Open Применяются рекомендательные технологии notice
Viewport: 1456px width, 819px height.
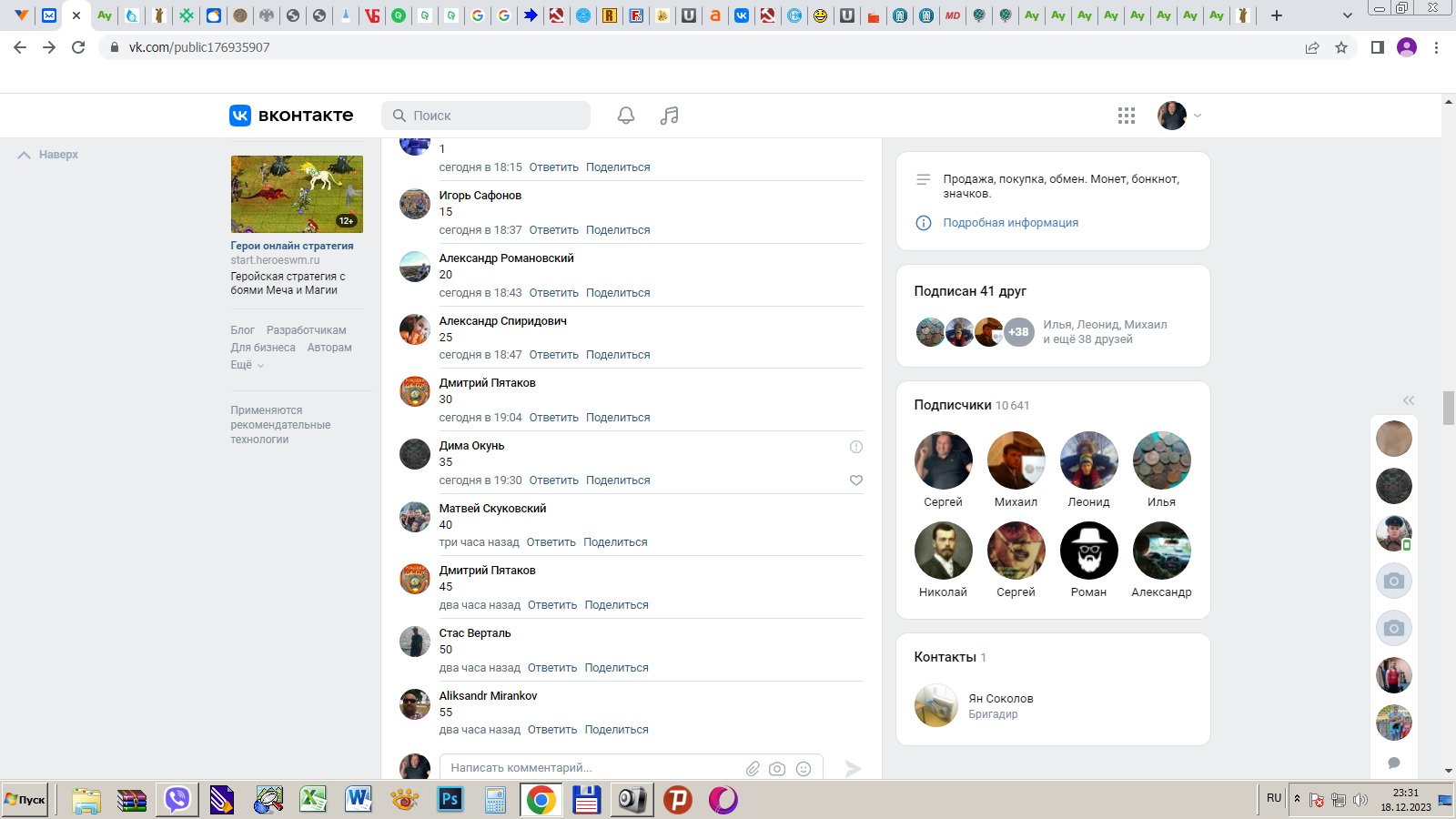(x=280, y=425)
